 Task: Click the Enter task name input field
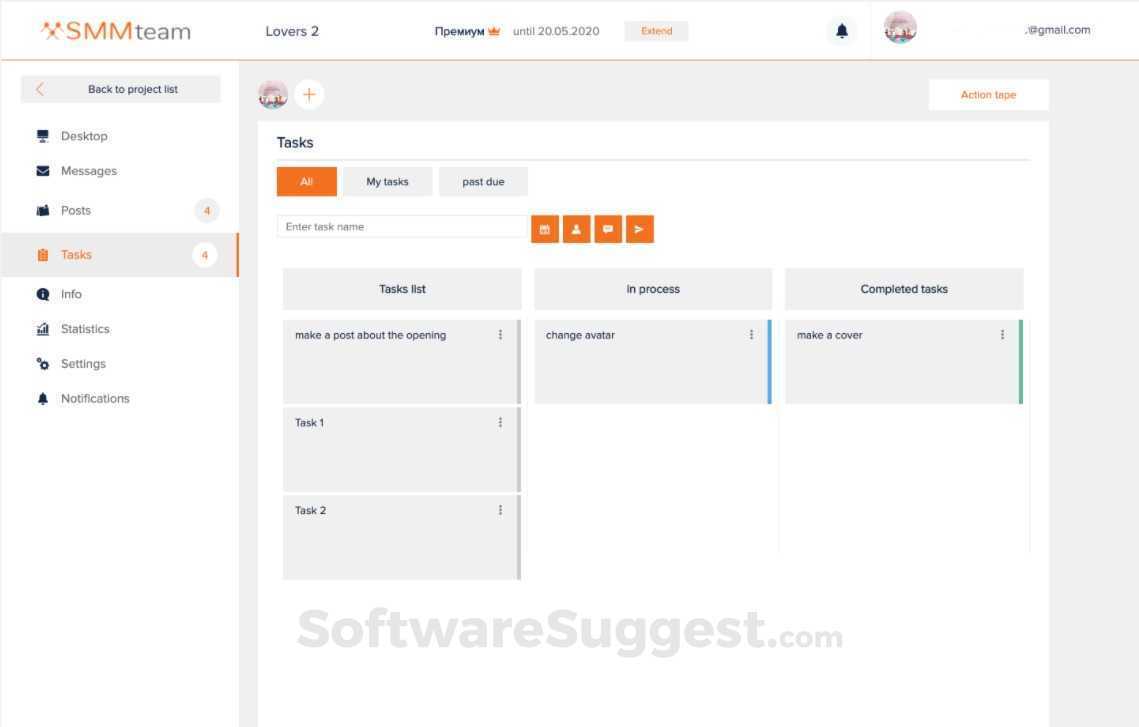[400, 226]
